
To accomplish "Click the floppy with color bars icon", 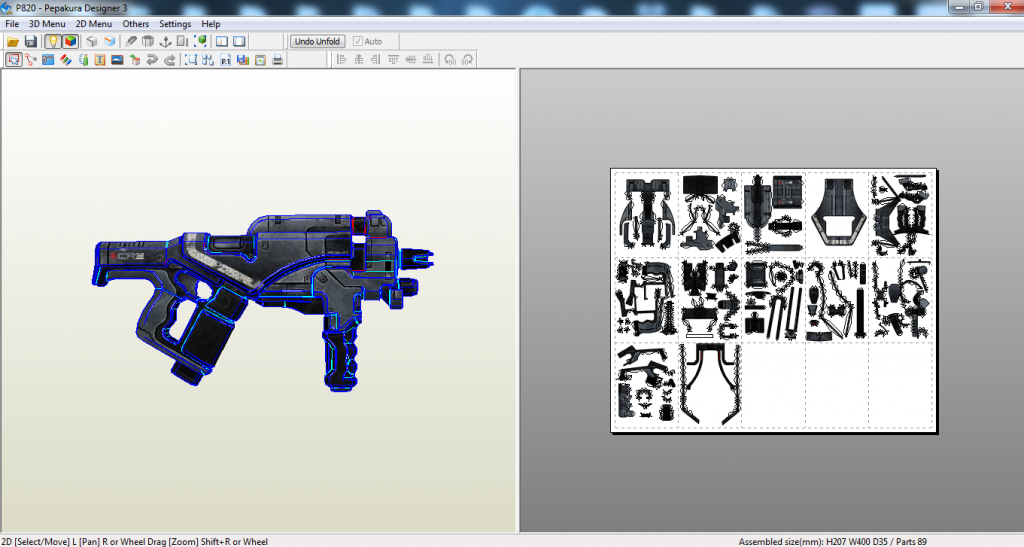I will tap(243, 59).
